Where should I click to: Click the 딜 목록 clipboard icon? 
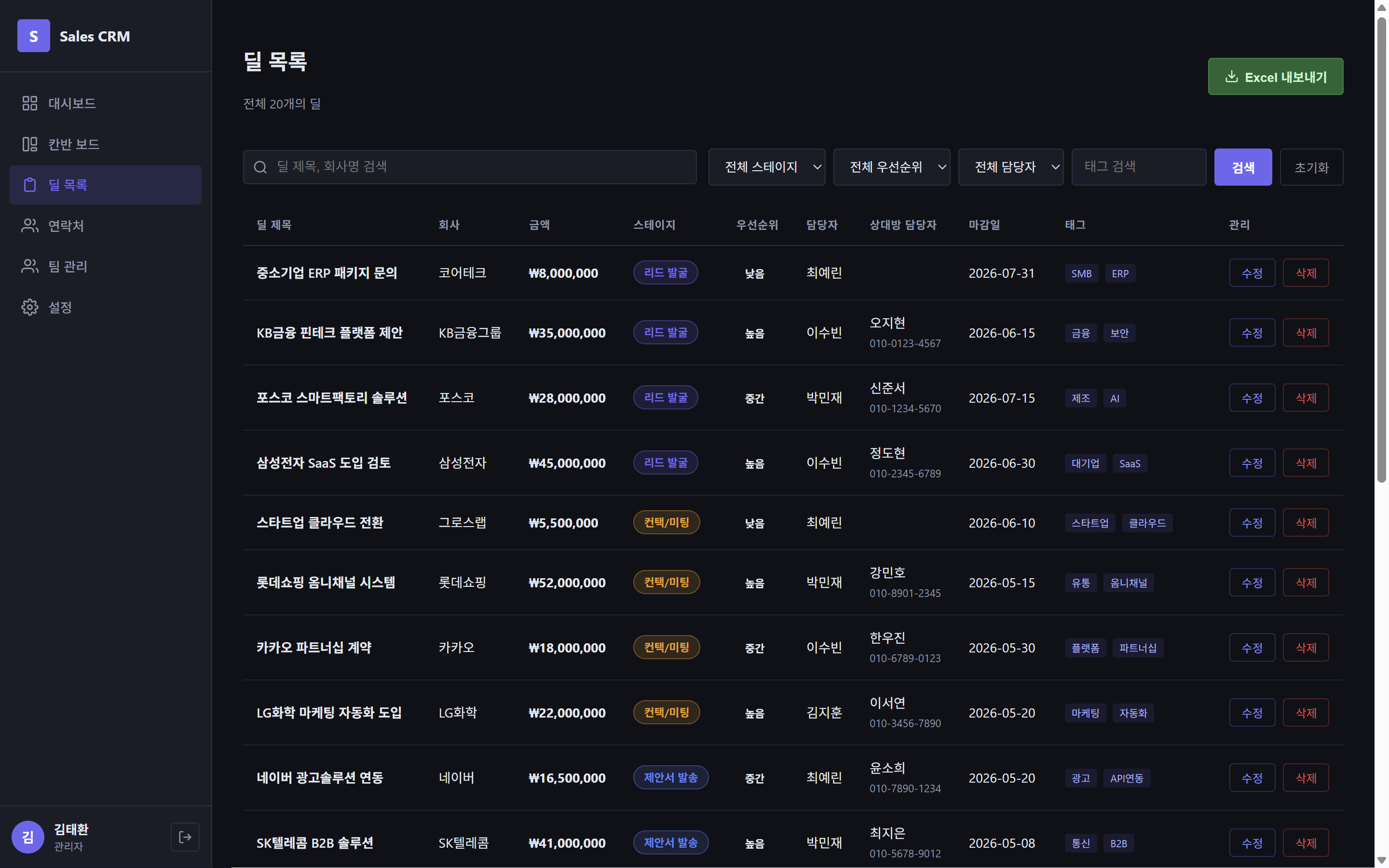click(x=30, y=185)
